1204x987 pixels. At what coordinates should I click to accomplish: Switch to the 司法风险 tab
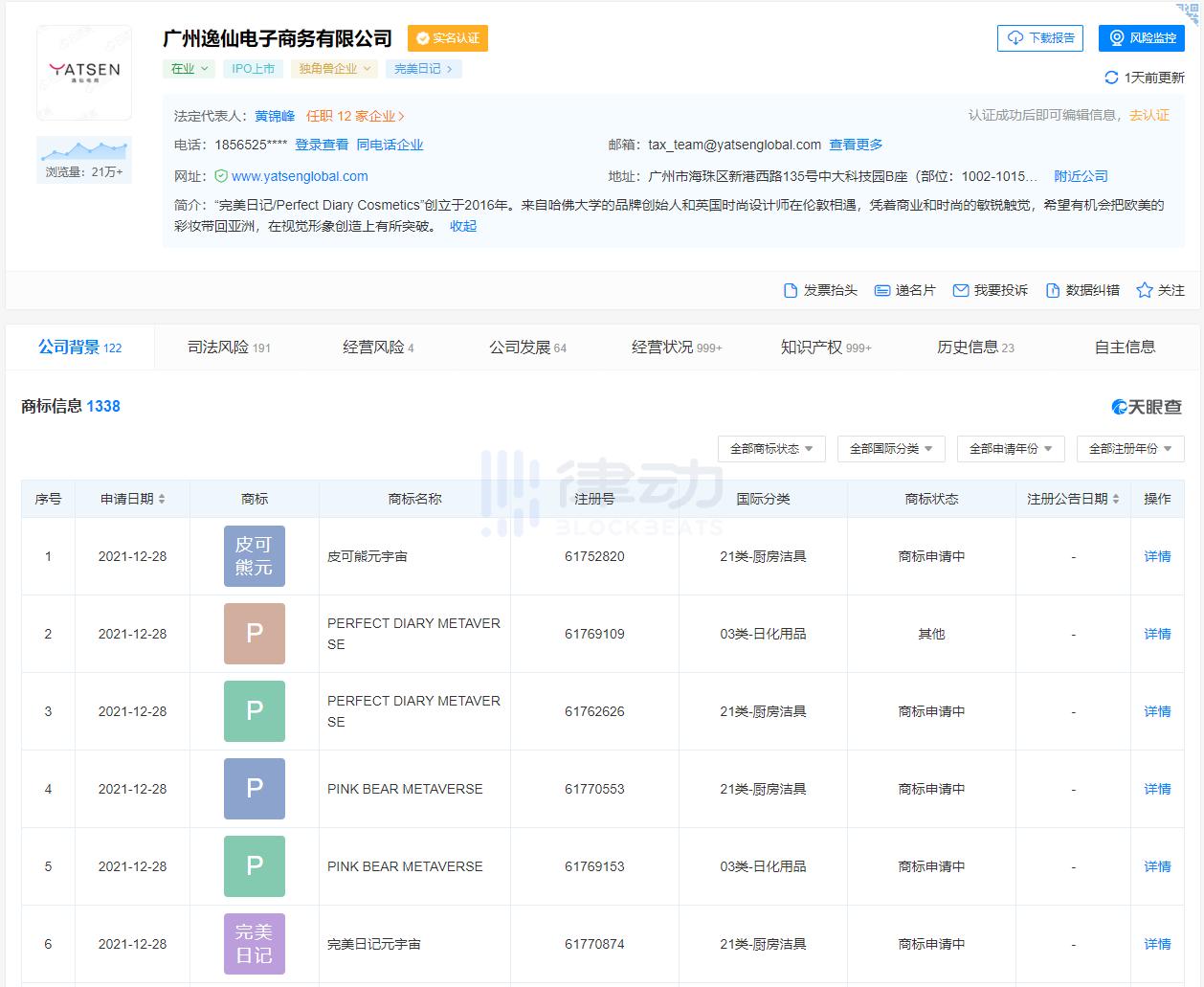(x=229, y=348)
